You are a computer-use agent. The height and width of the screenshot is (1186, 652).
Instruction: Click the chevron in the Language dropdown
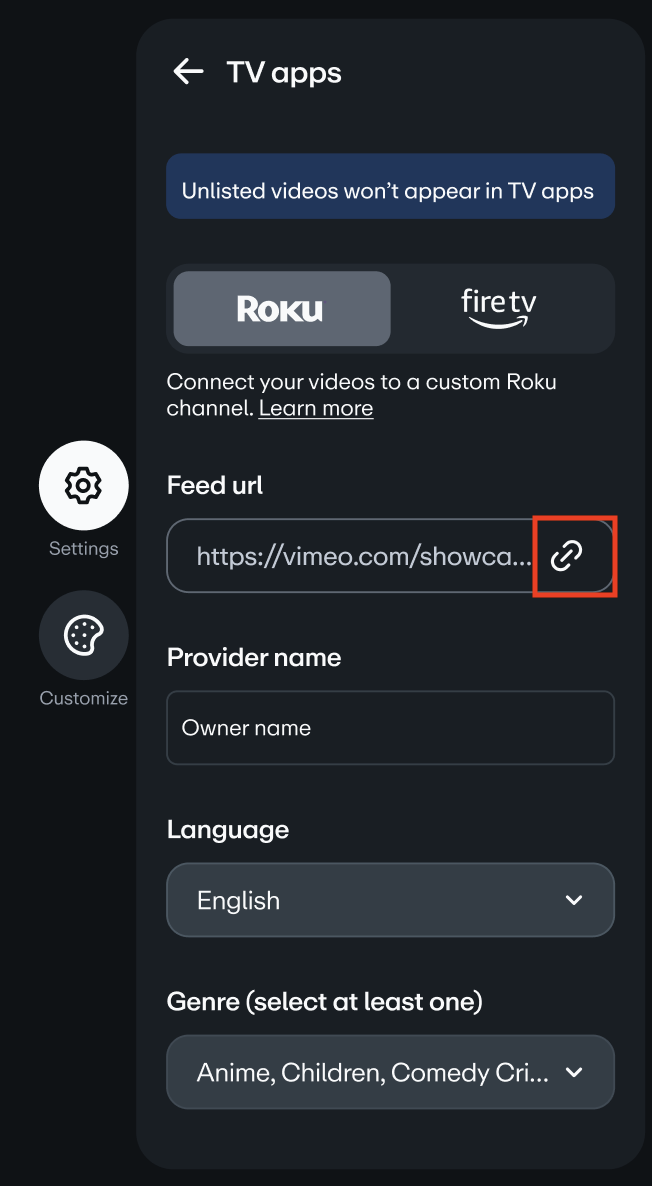574,900
